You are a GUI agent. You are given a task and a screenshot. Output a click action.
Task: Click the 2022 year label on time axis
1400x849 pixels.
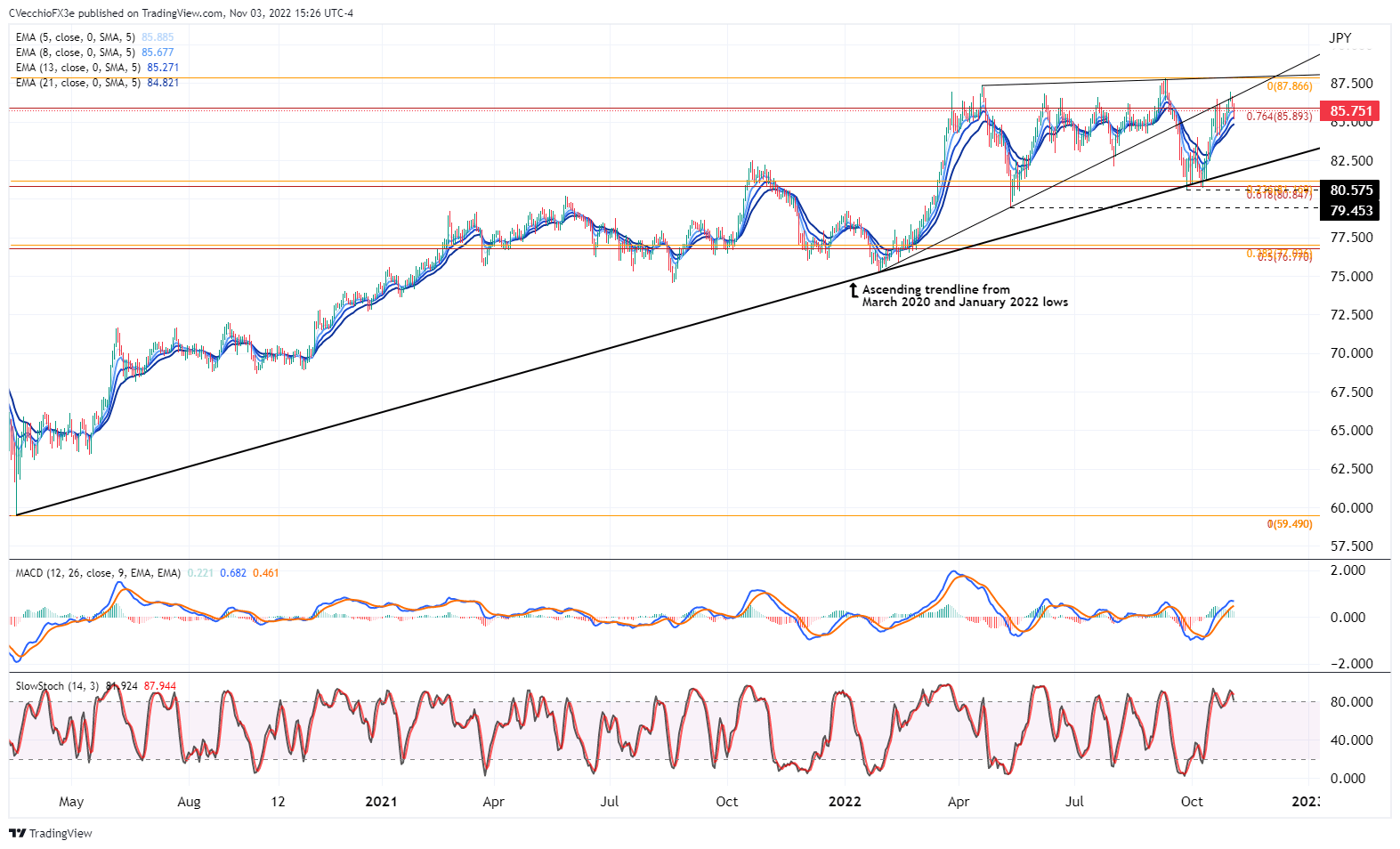[x=845, y=802]
